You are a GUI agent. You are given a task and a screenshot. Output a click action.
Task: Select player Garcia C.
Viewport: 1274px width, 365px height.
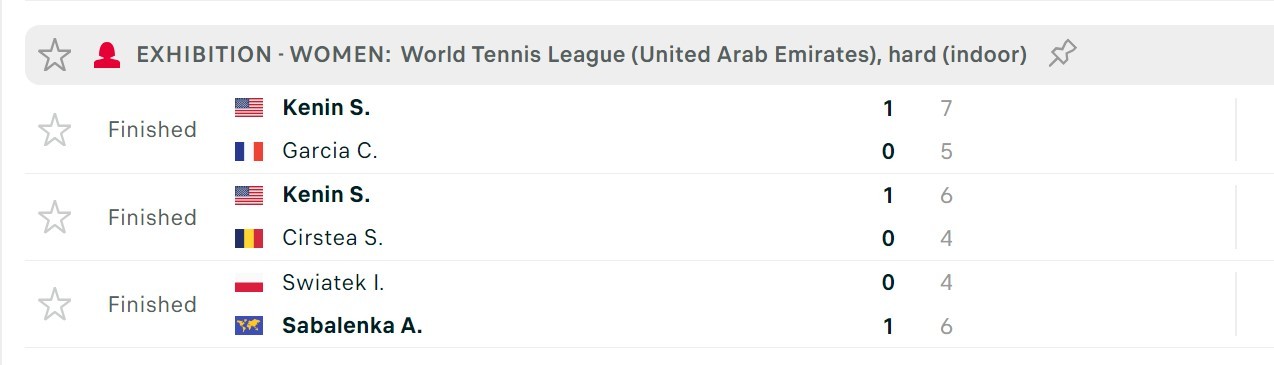point(330,151)
